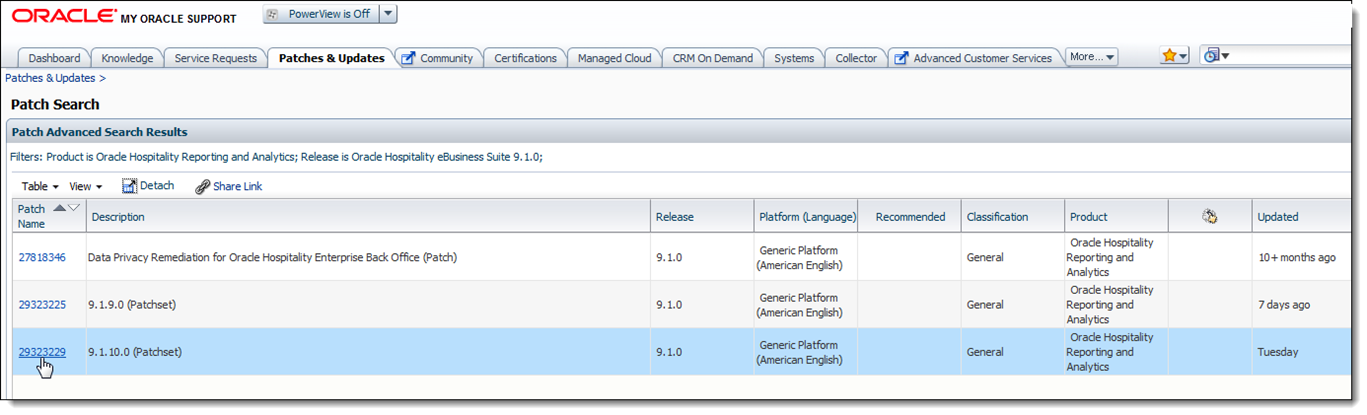The width and height of the screenshot is (1367, 415).
Task: Click the Recommended column header
Action: (x=910, y=217)
